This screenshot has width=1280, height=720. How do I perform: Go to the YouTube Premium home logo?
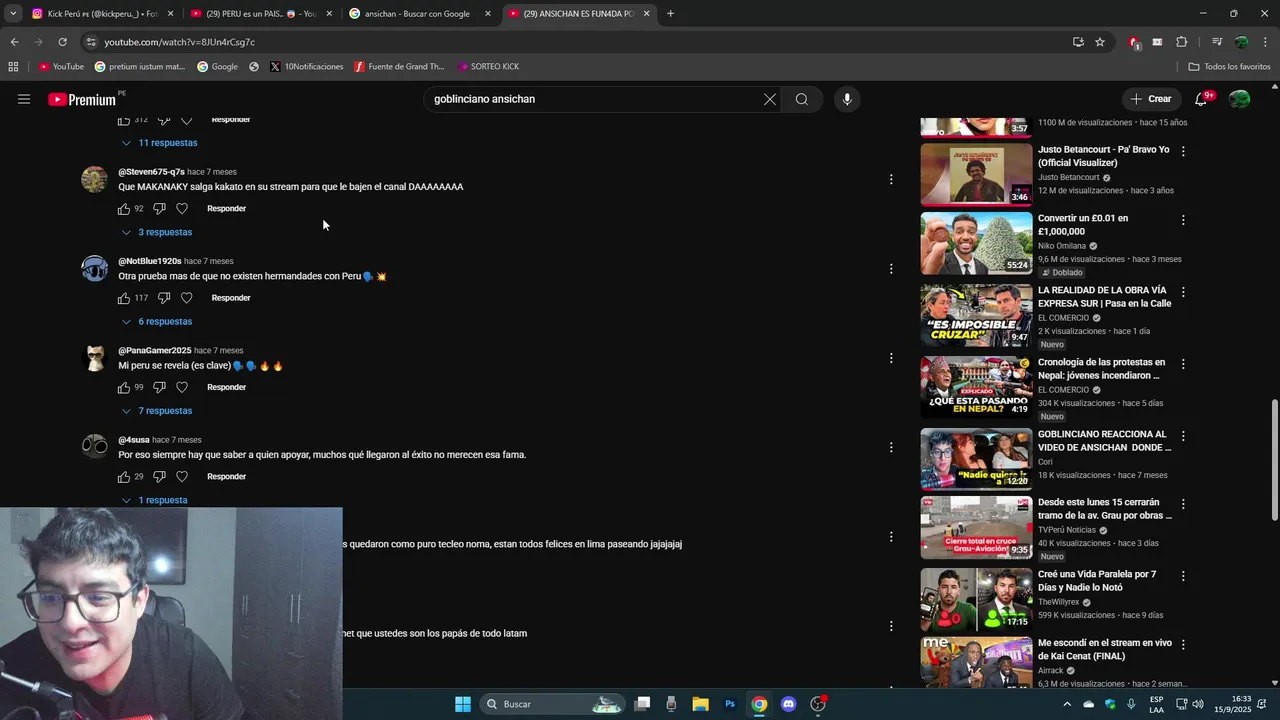(82, 99)
